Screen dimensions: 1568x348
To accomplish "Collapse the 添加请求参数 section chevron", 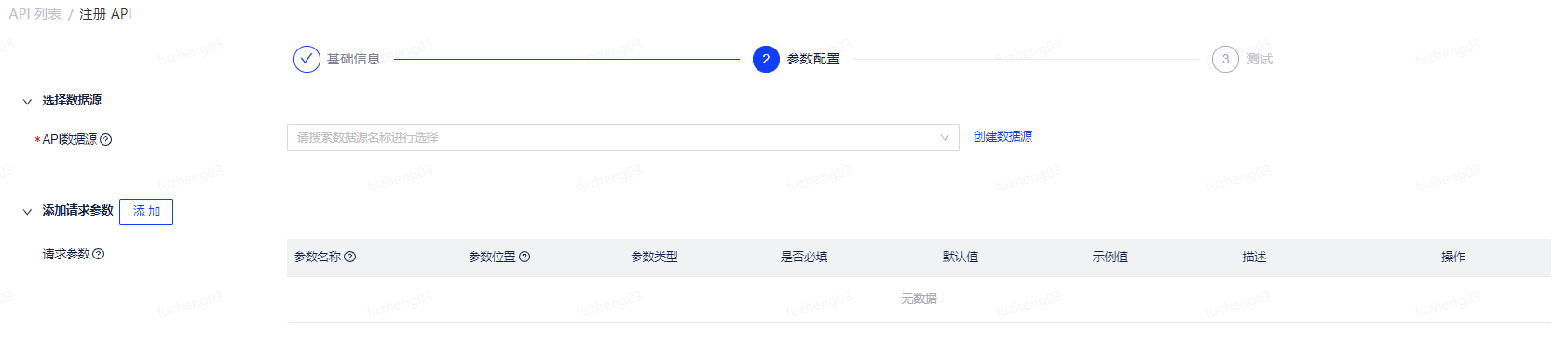I will (27, 212).
